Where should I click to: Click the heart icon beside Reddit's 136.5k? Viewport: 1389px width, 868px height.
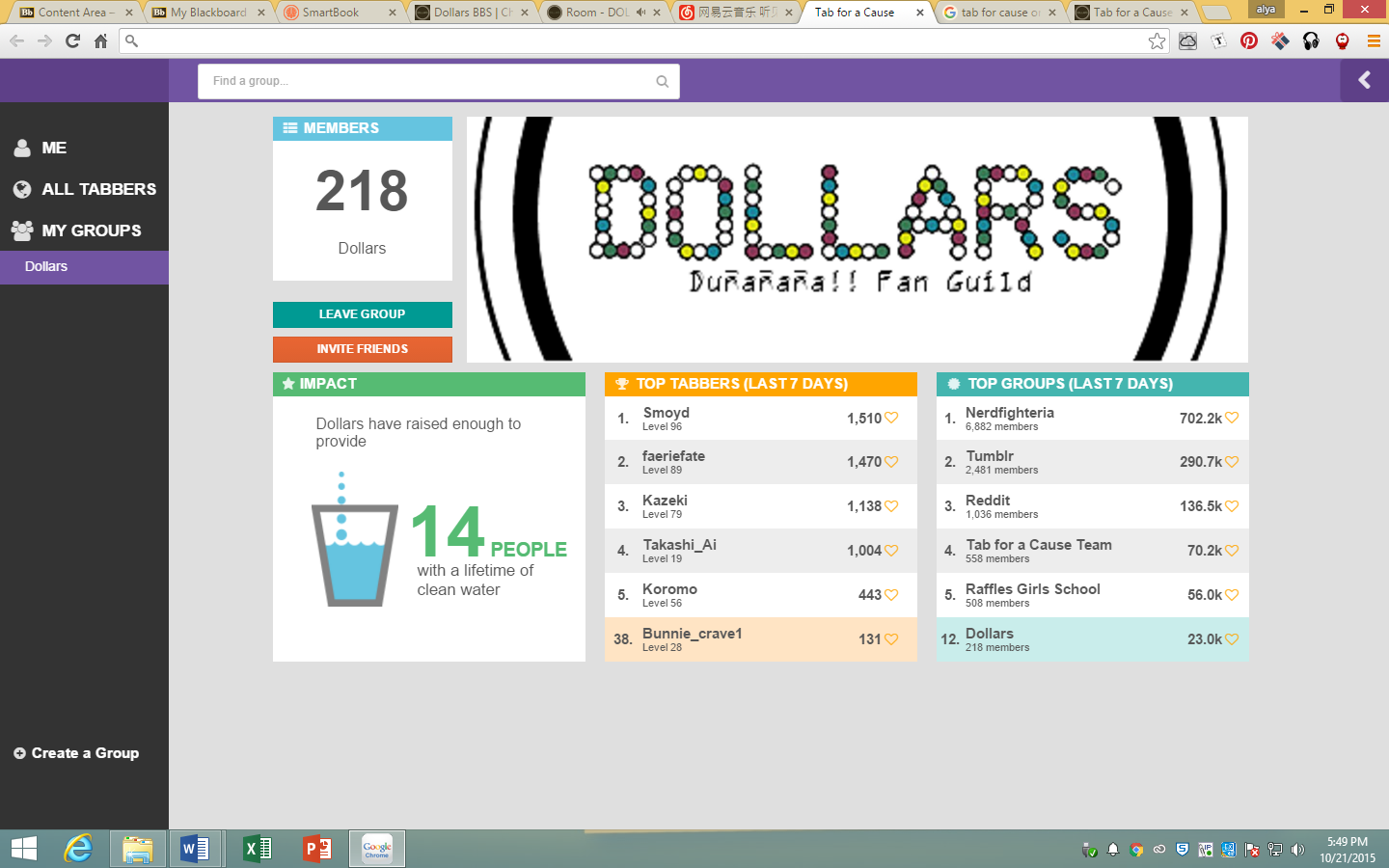[x=1232, y=506]
